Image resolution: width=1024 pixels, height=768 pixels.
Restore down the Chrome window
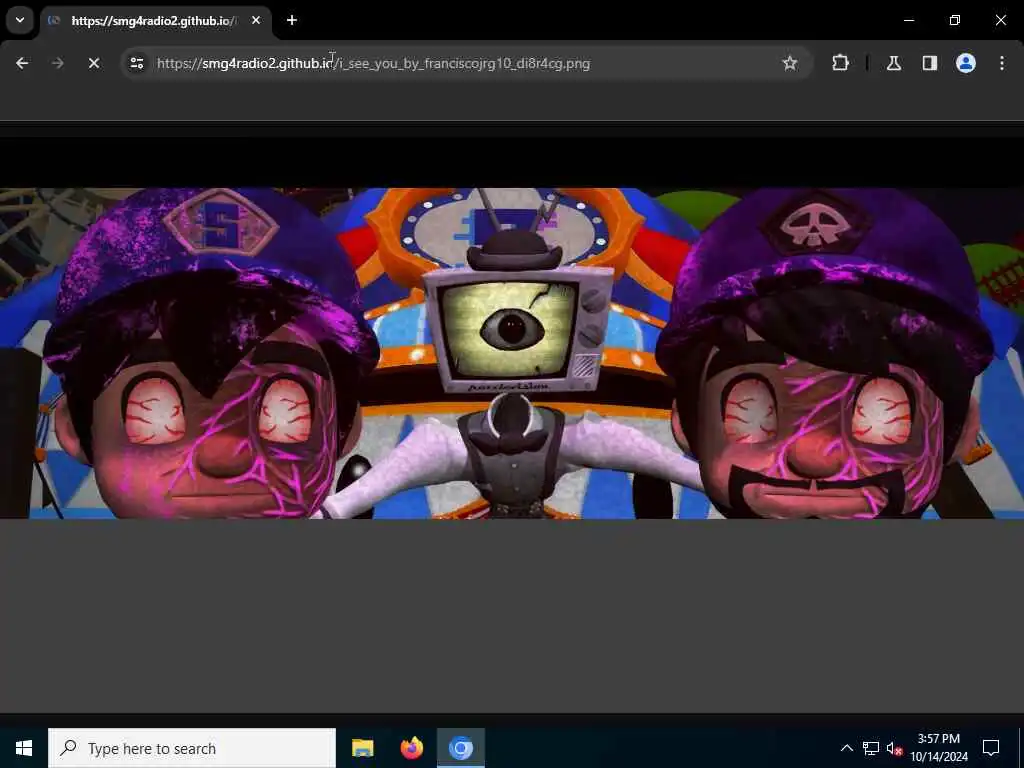(955, 20)
